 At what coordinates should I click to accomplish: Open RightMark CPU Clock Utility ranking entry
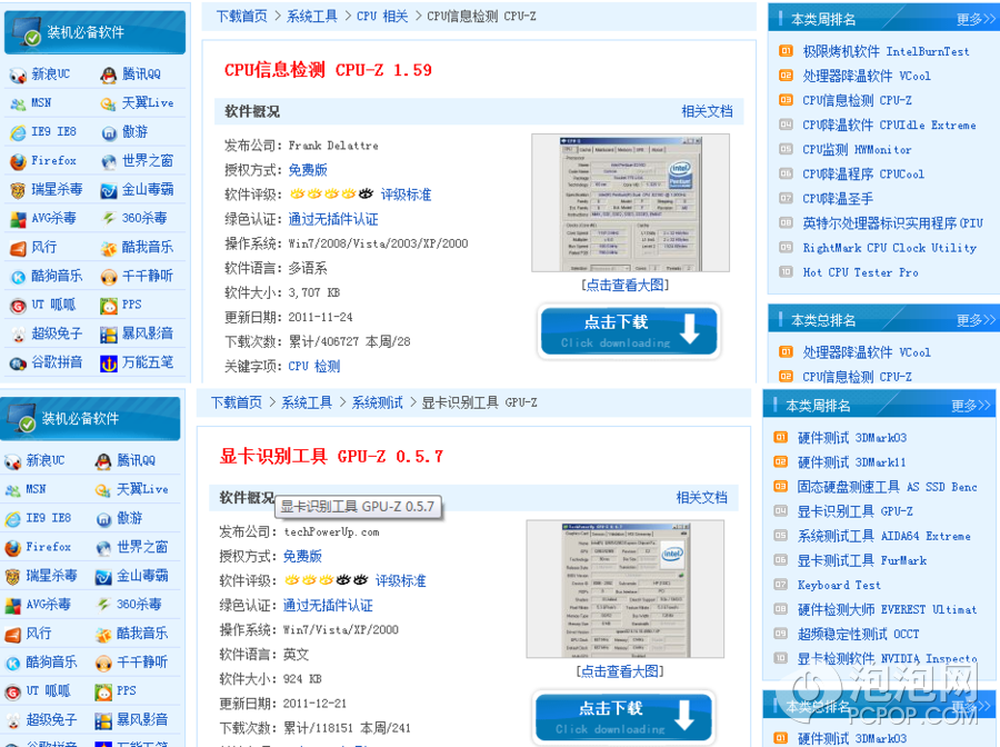point(889,248)
